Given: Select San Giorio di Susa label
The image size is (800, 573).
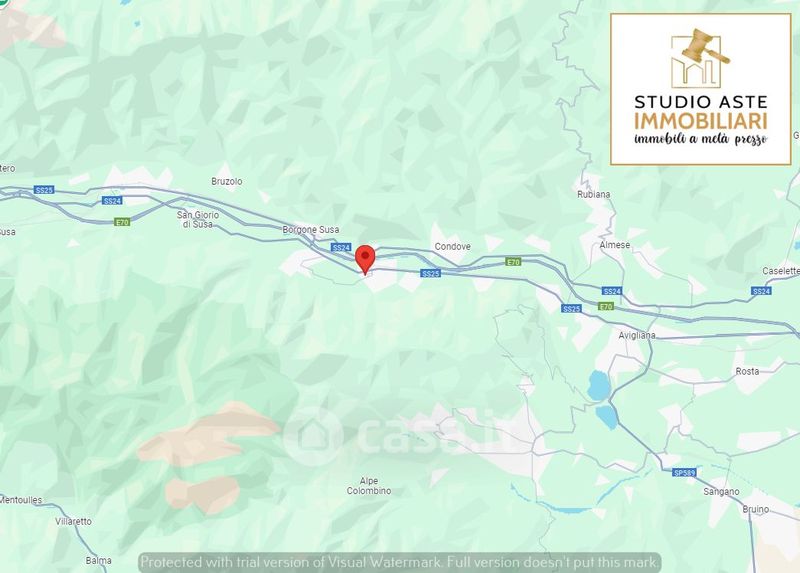Looking at the screenshot, I should pos(198,219).
